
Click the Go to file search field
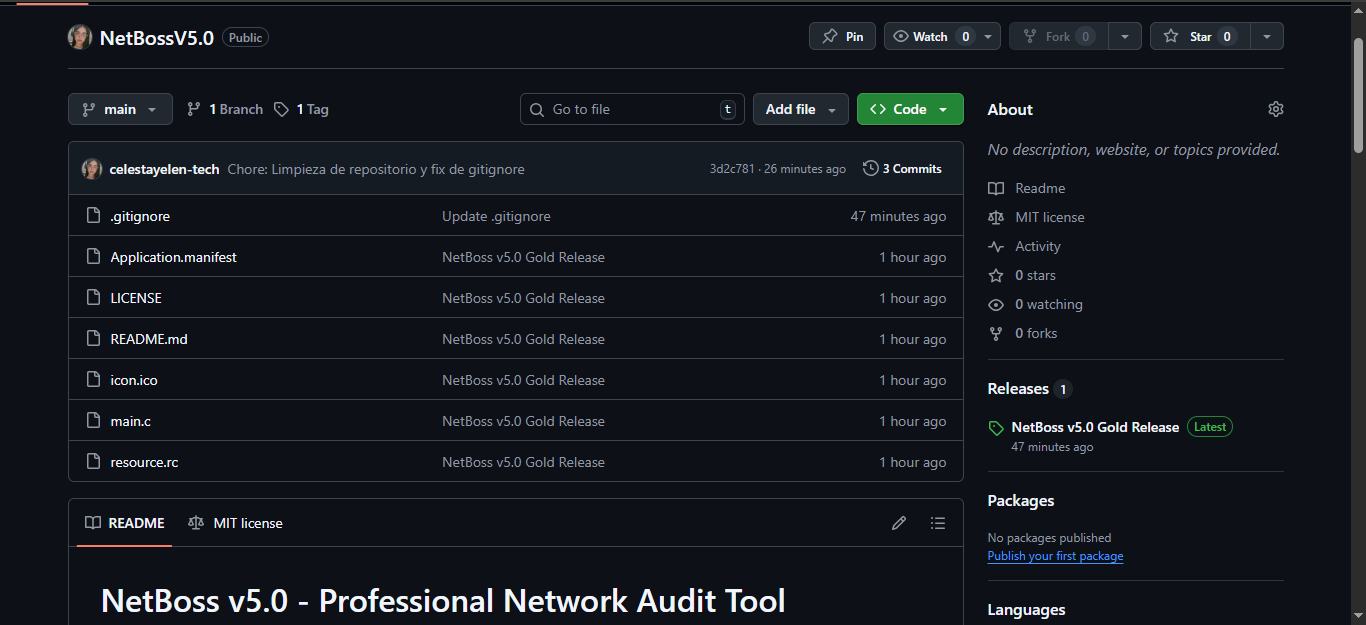click(632, 109)
